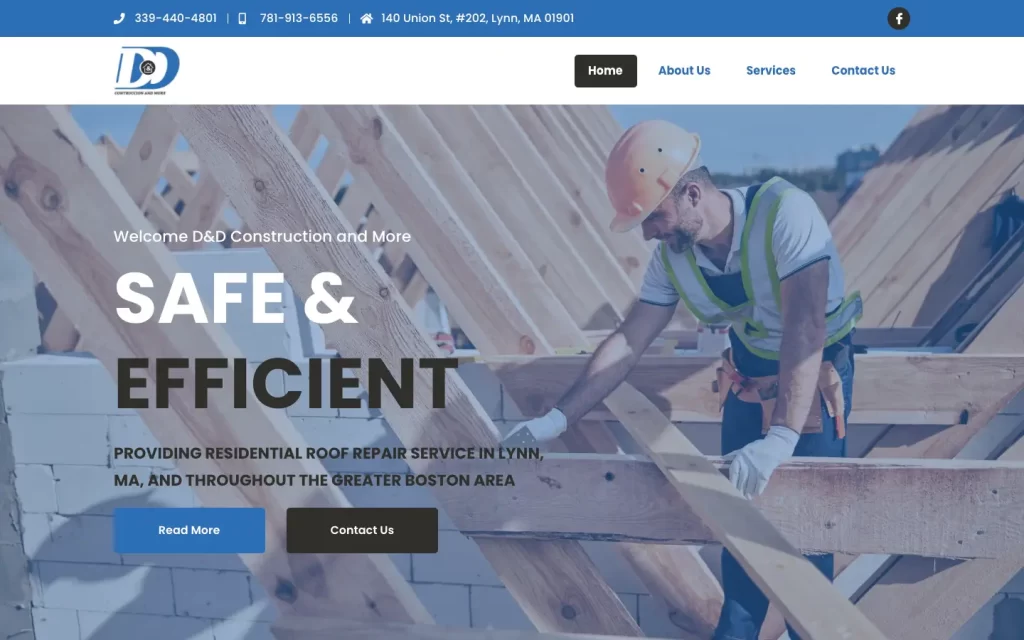Click the phone handset icon
This screenshot has width=1024, height=640.
119,18
